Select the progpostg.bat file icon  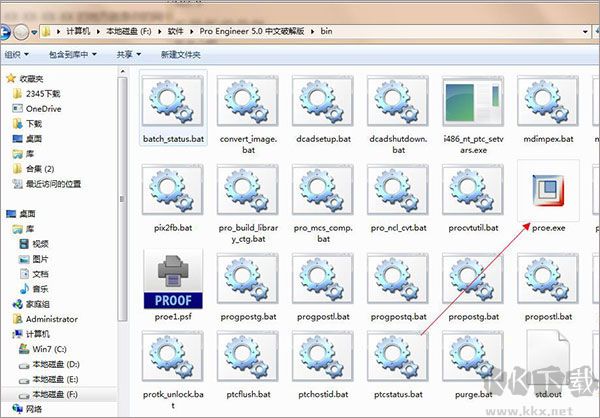[x=248, y=279]
